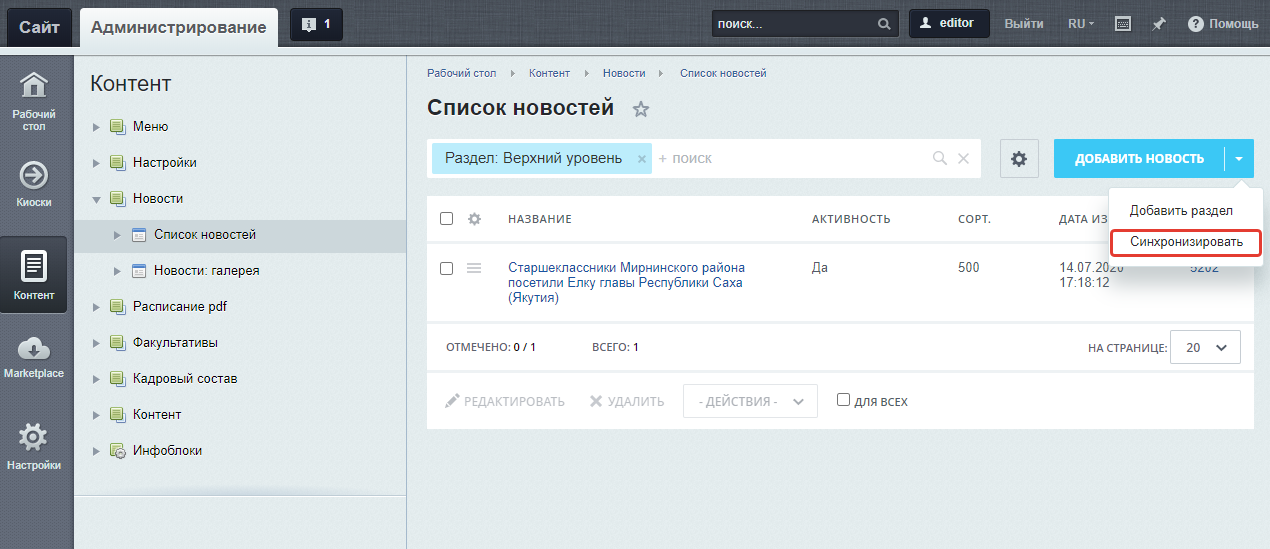1270x549 pixels.
Task: Click the Удалить button
Action: click(627, 401)
